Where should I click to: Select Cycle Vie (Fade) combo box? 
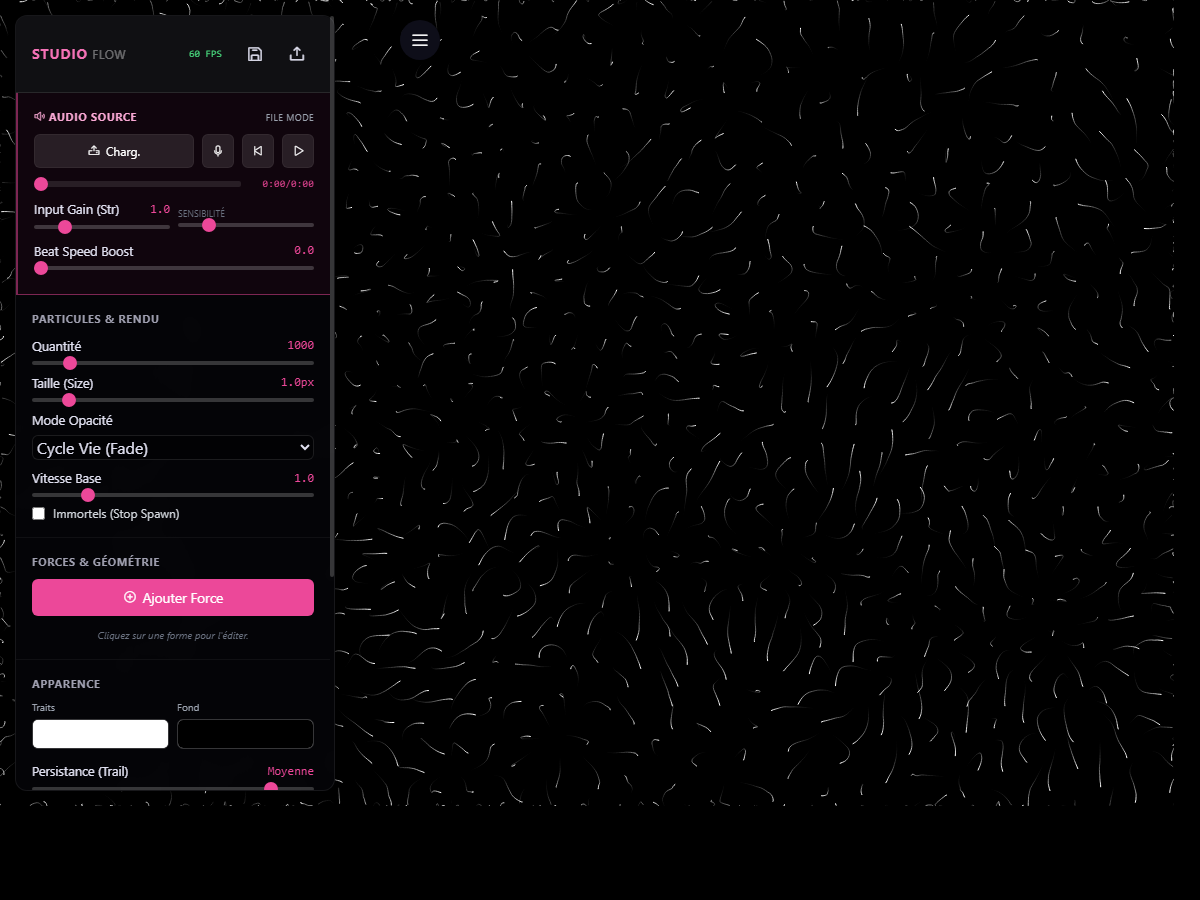tap(172, 447)
